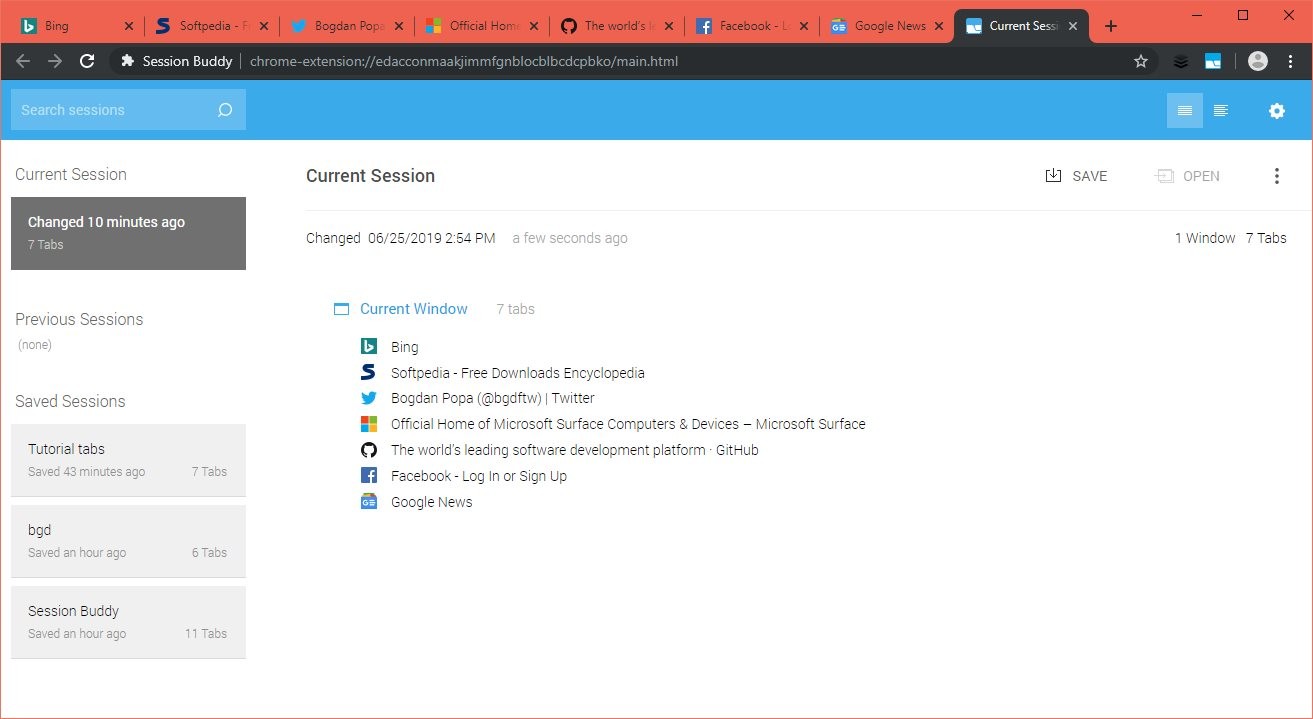
Task: Click the Search sessions field
Action: coord(128,110)
